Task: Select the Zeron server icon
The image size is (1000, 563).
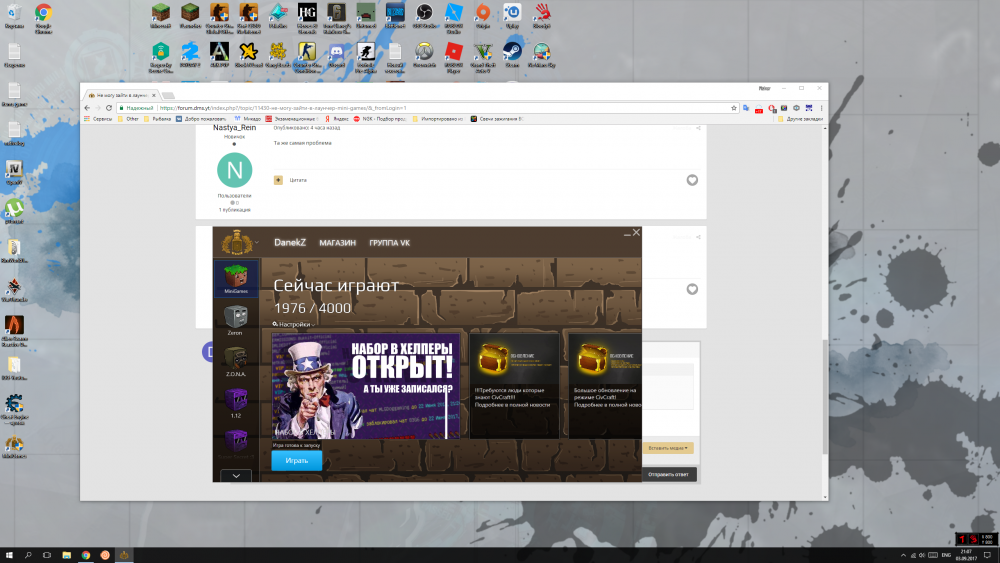Action: pyautogui.click(x=236, y=316)
